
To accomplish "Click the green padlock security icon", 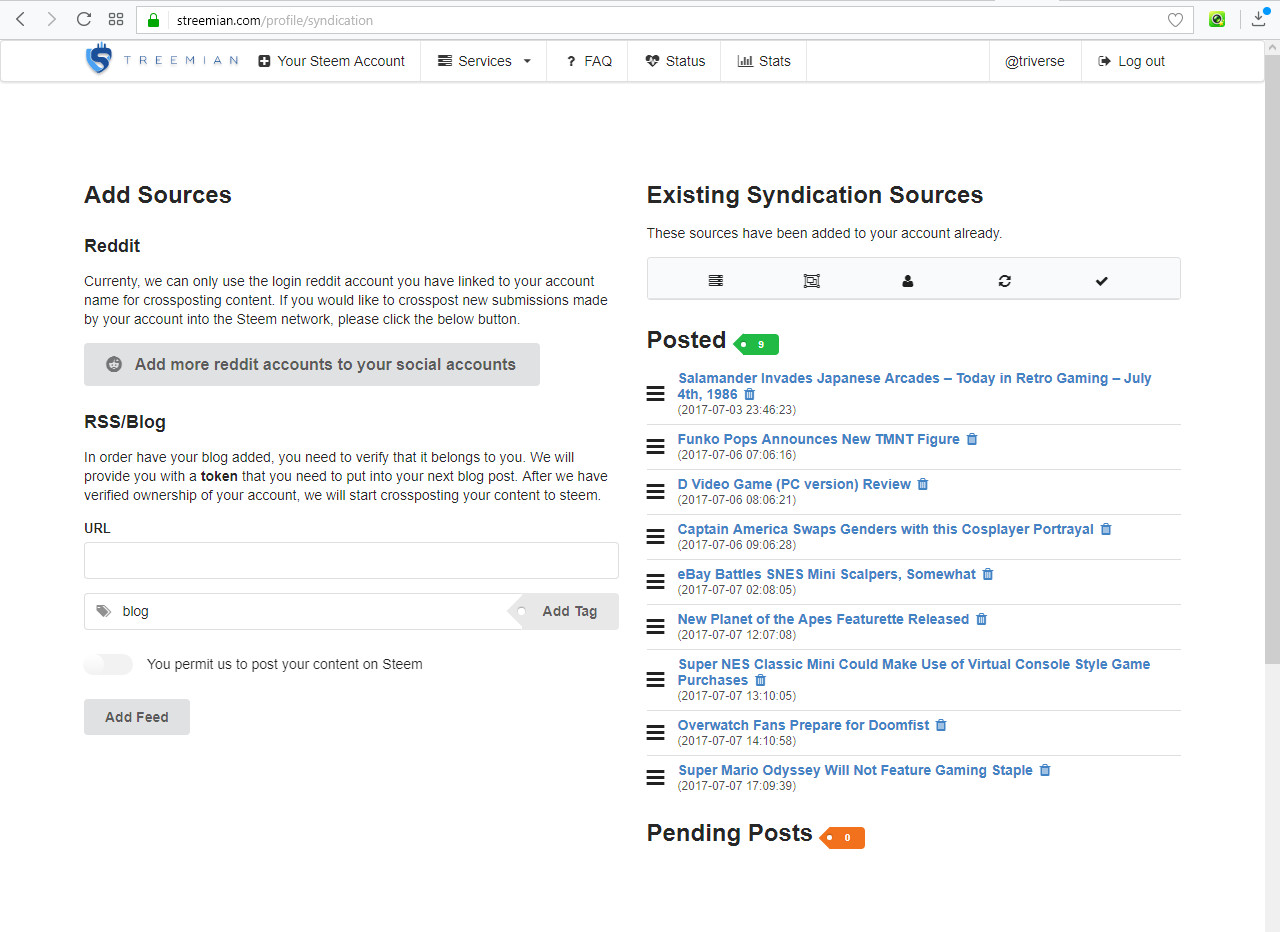I will pos(153,20).
